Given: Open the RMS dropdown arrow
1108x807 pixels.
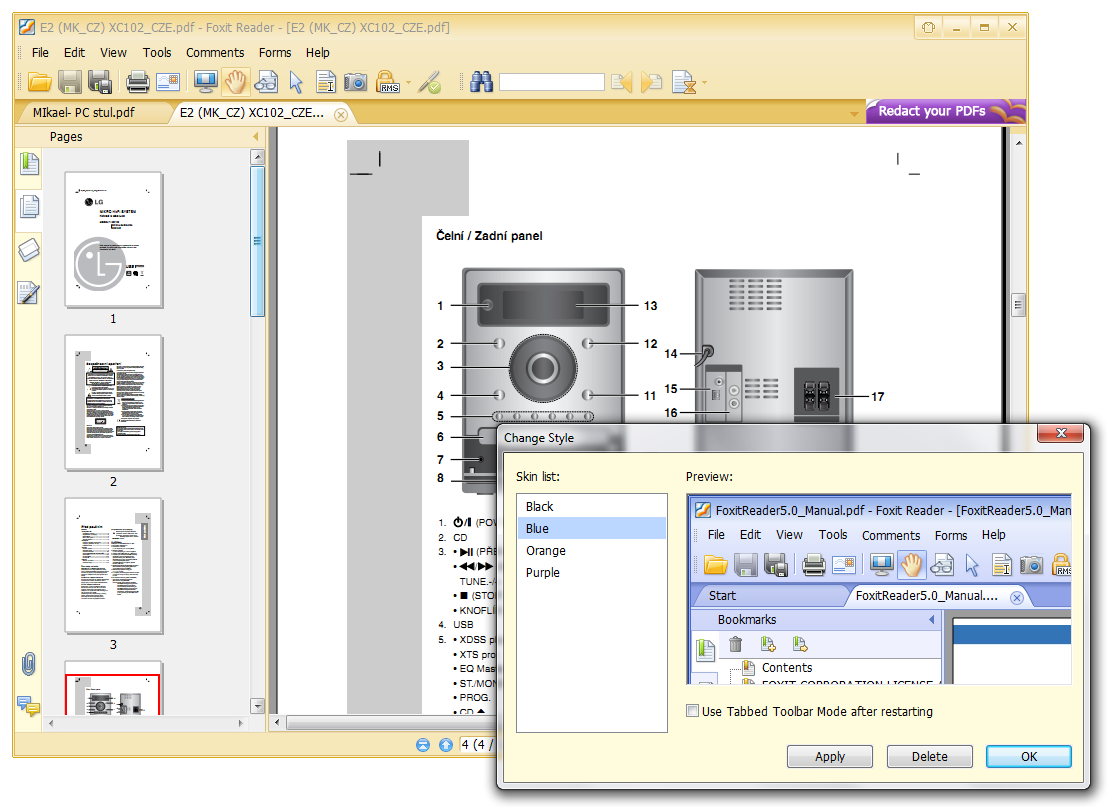Looking at the screenshot, I should (408, 83).
